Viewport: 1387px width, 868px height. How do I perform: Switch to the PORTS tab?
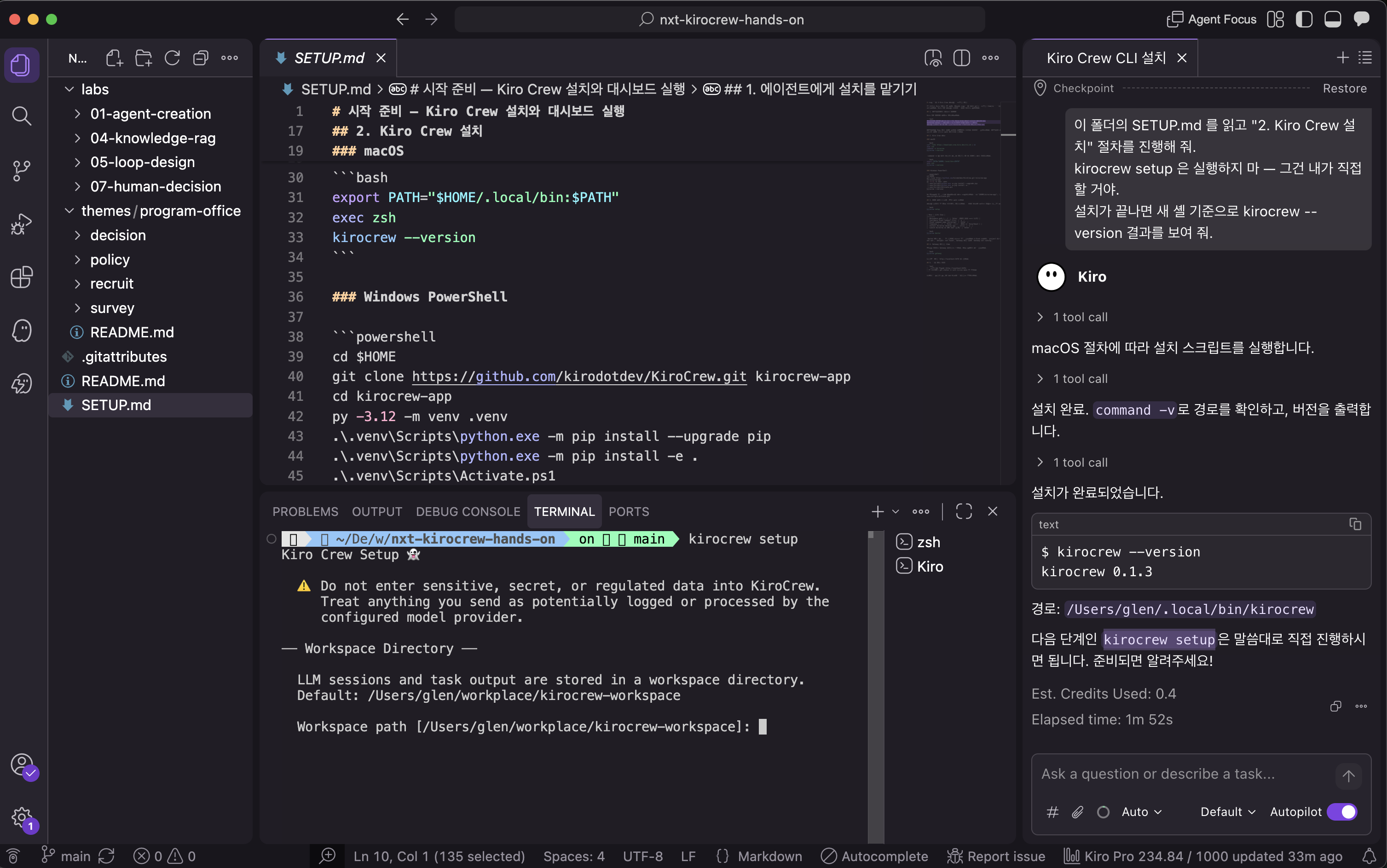pos(628,511)
